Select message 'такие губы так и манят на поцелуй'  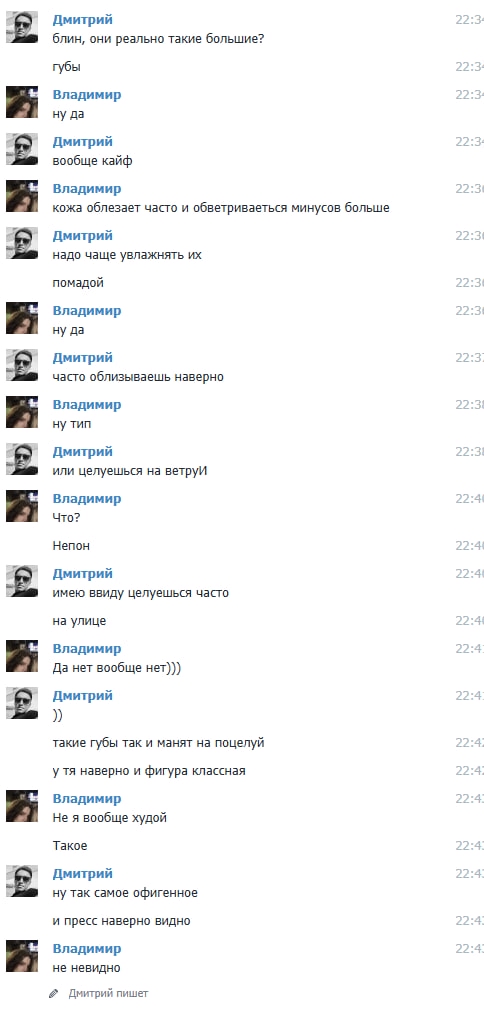pos(159,743)
